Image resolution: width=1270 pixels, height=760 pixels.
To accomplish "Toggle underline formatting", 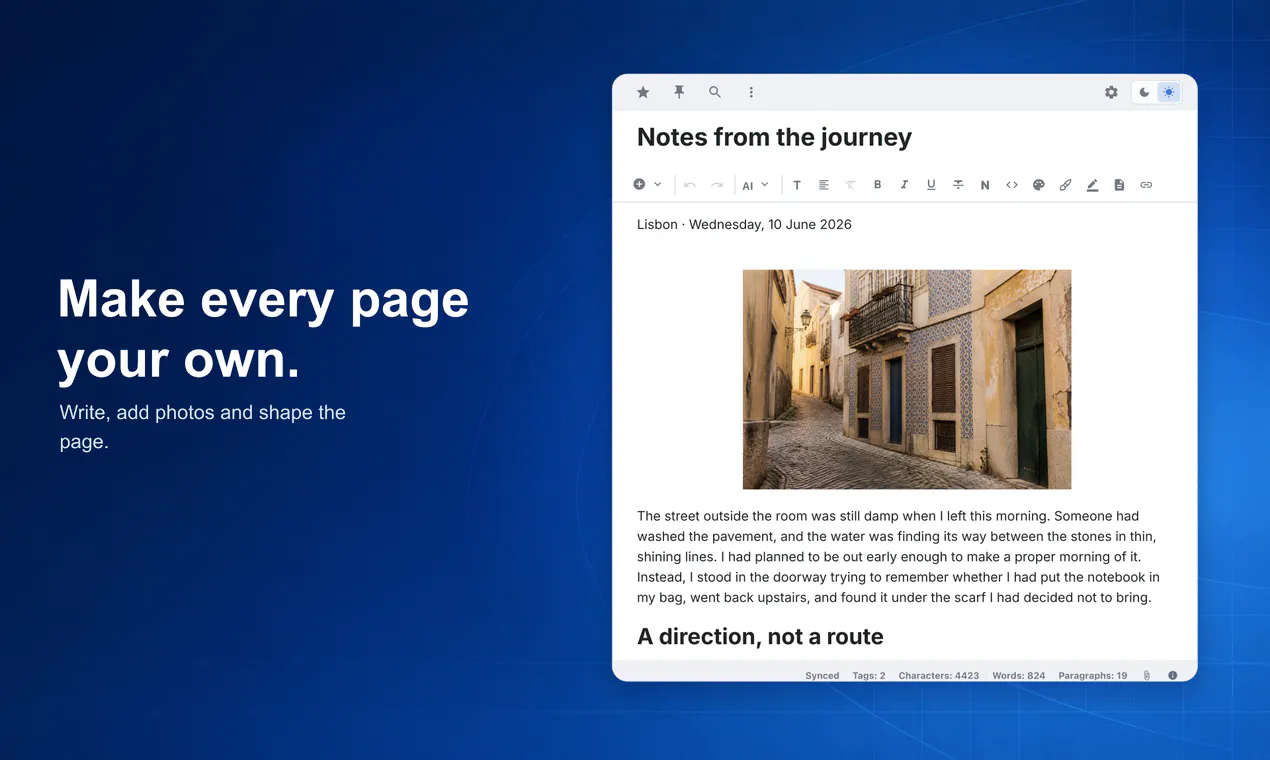I will pos(931,185).
